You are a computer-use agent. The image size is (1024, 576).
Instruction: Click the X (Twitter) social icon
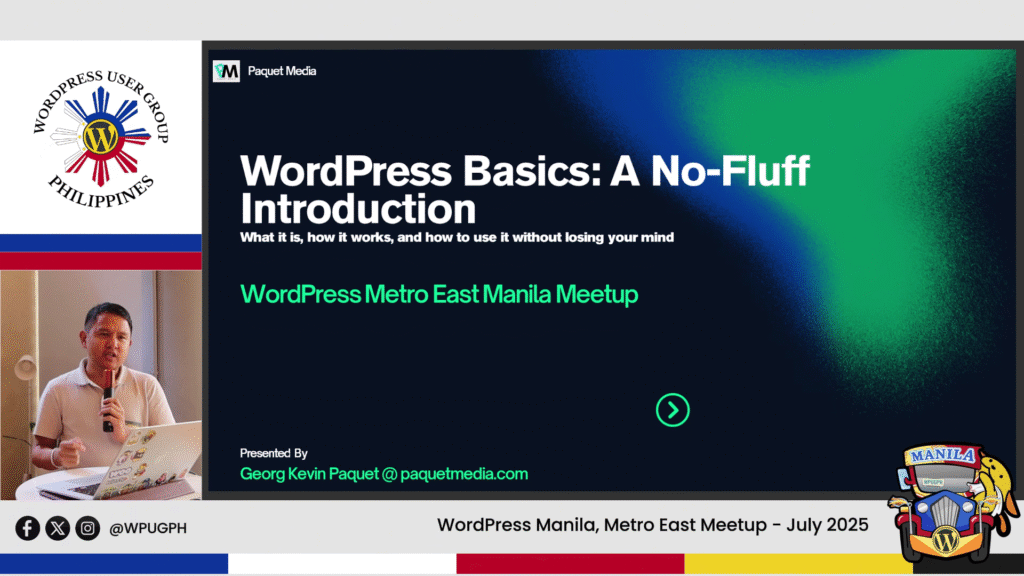click(58, 528)
